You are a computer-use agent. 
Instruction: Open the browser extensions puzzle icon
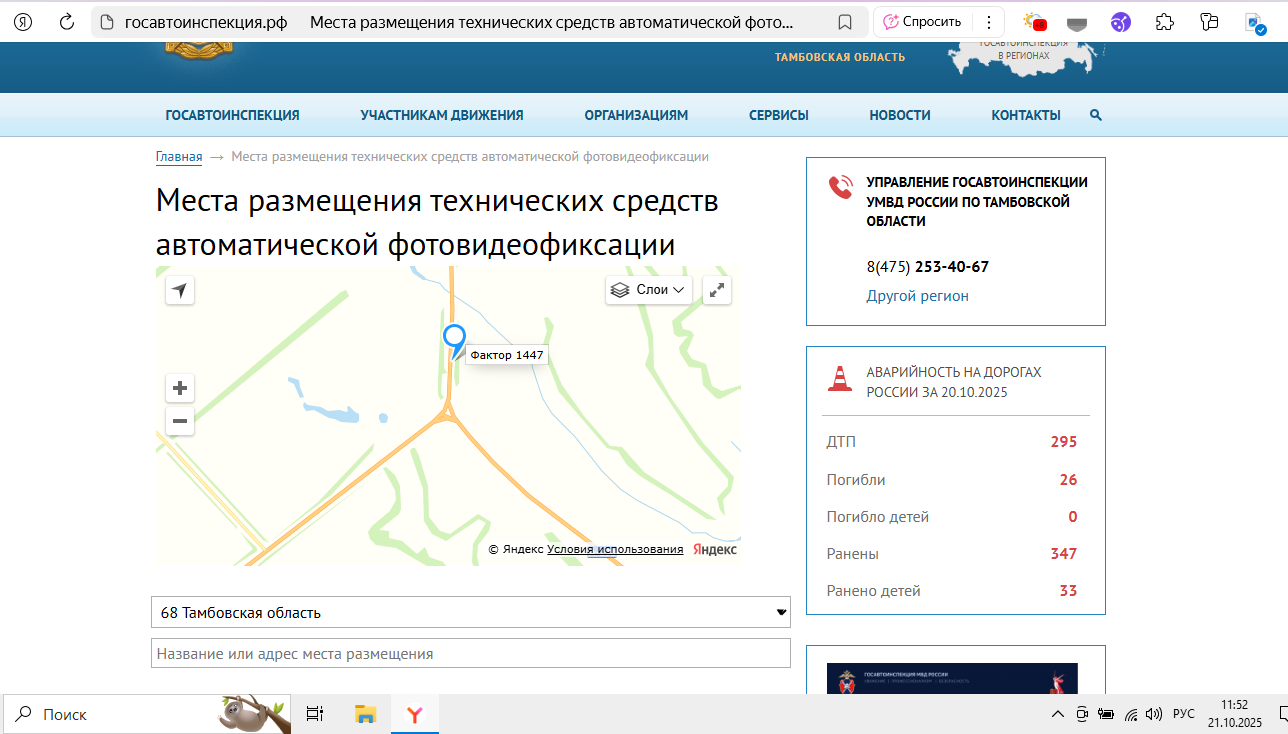(1164, 22)
